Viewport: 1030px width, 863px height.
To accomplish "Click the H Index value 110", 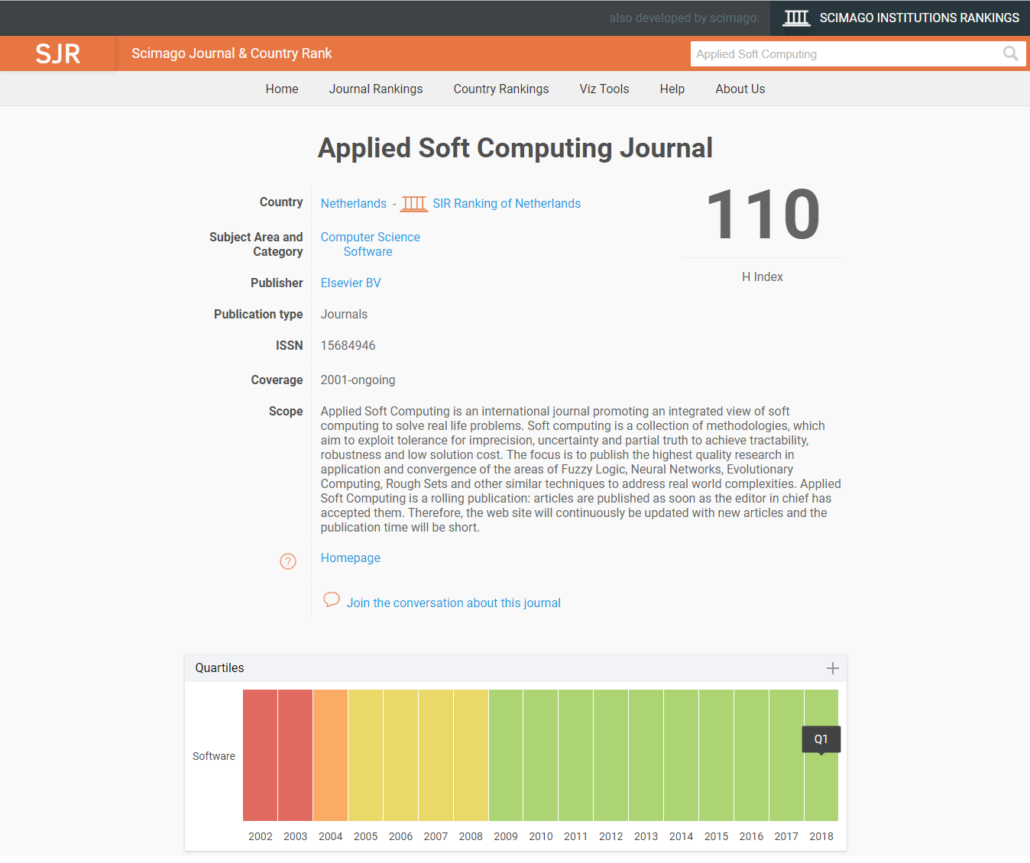I will 763,214.
